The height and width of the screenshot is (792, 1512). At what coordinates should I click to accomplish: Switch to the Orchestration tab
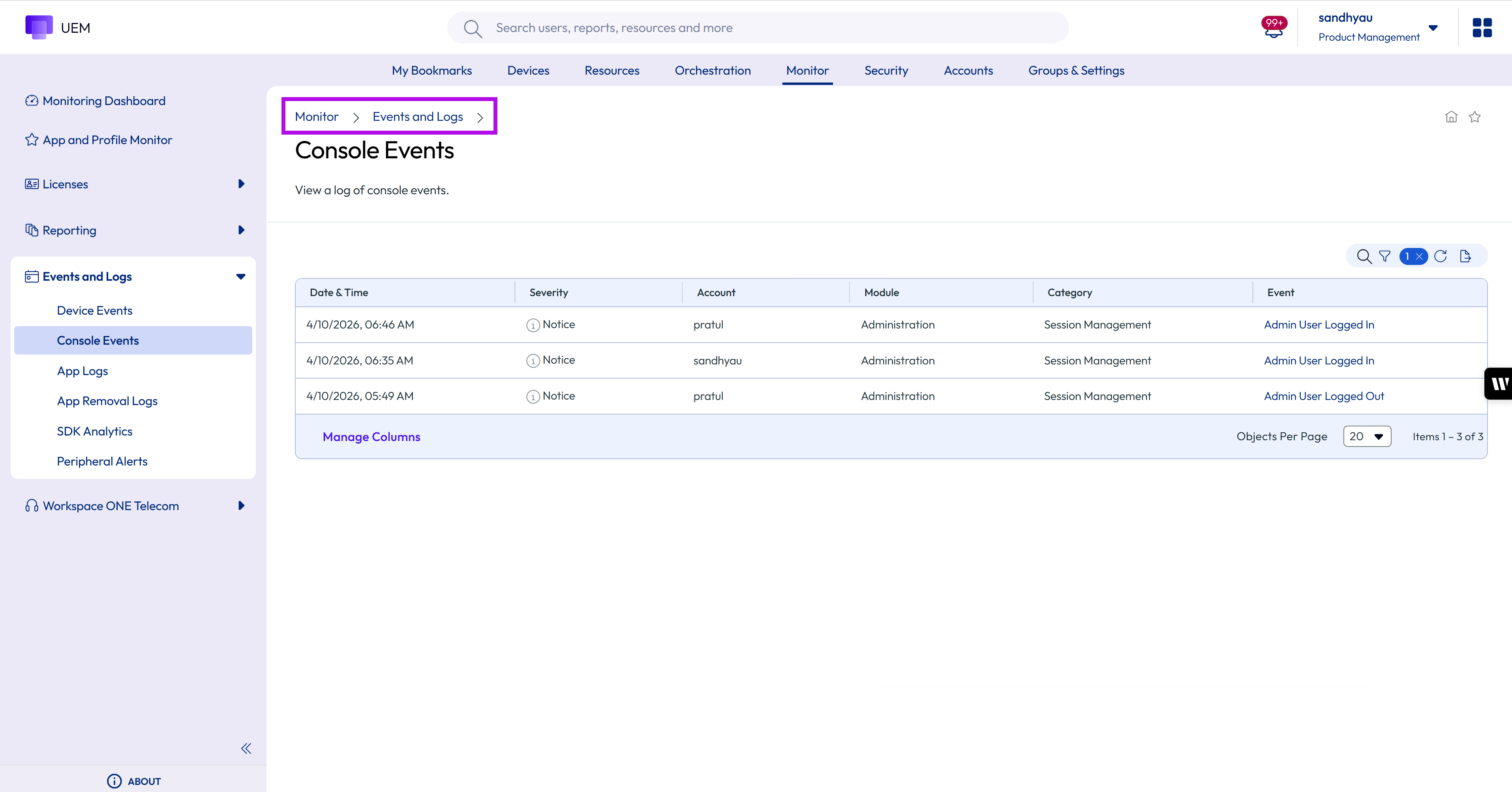click(713, 70)
